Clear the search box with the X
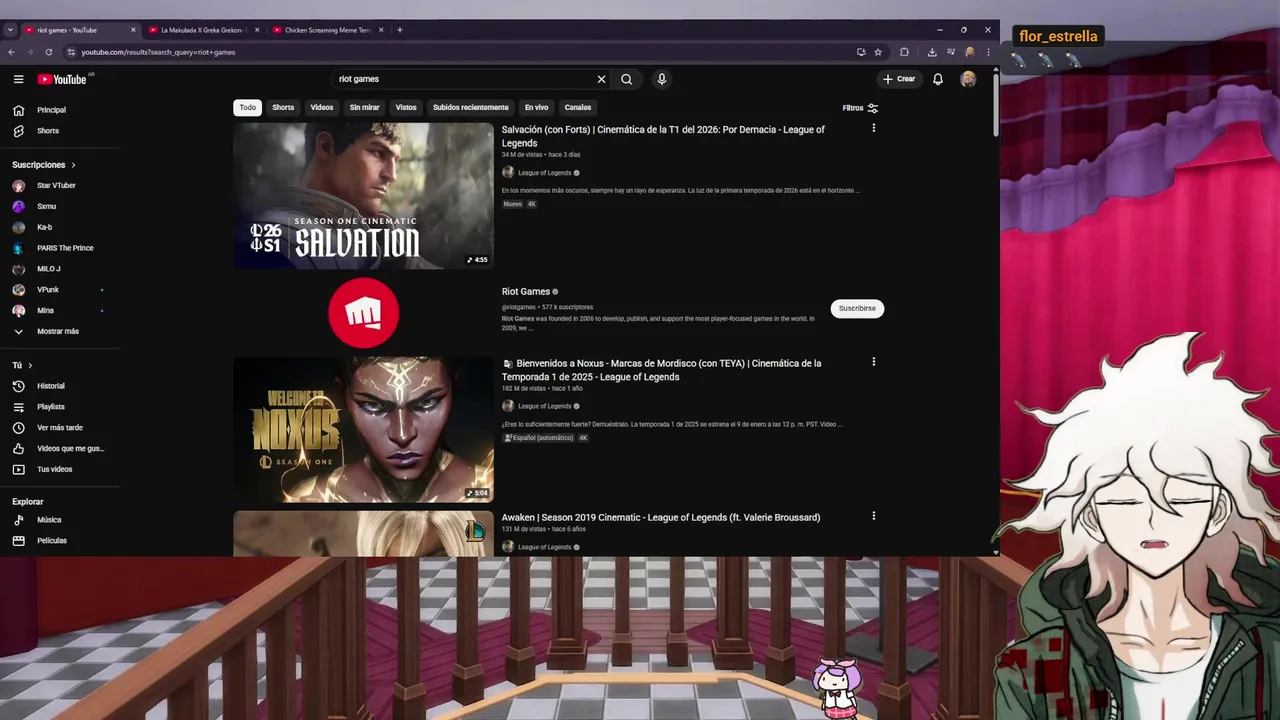This screenshot has height=720, width=1280. pos(601,79)
